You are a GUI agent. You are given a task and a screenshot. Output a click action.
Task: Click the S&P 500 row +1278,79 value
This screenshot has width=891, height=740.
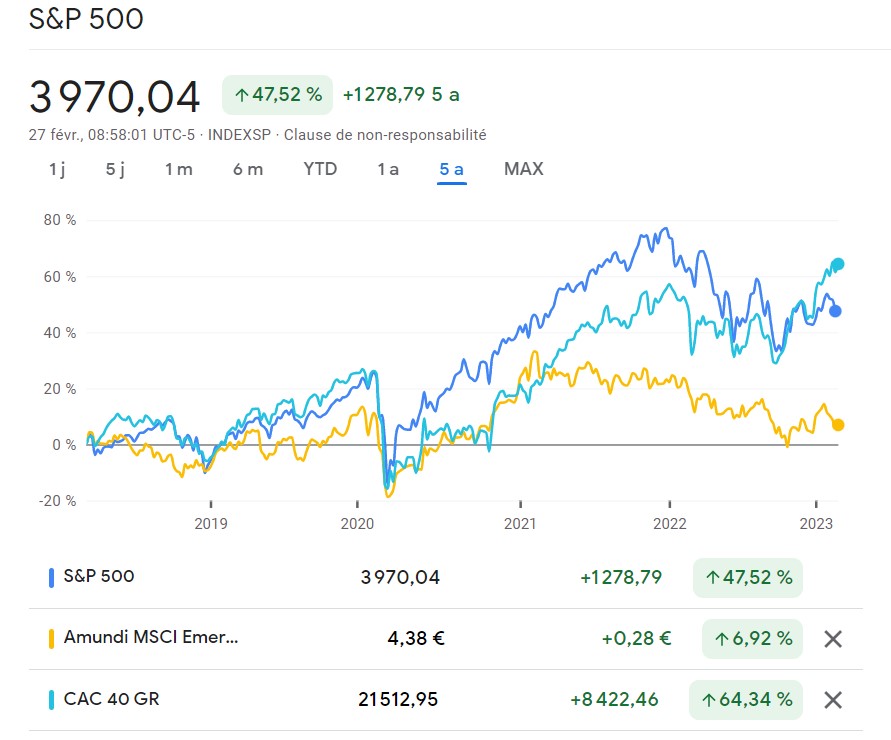tap(621, 577)
